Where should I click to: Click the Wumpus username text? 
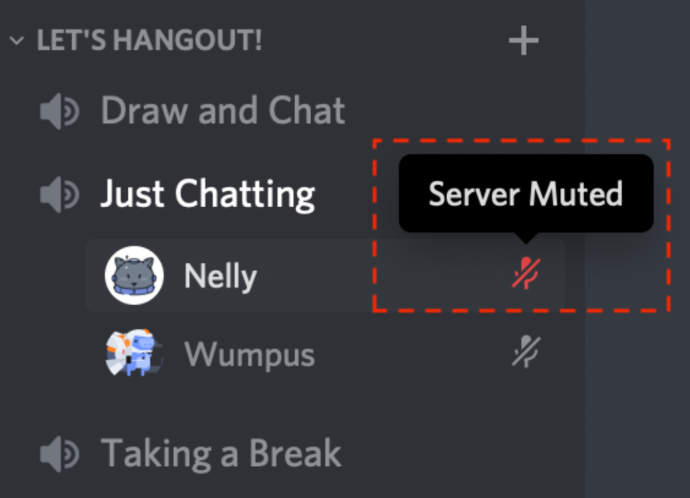[250, 355]
